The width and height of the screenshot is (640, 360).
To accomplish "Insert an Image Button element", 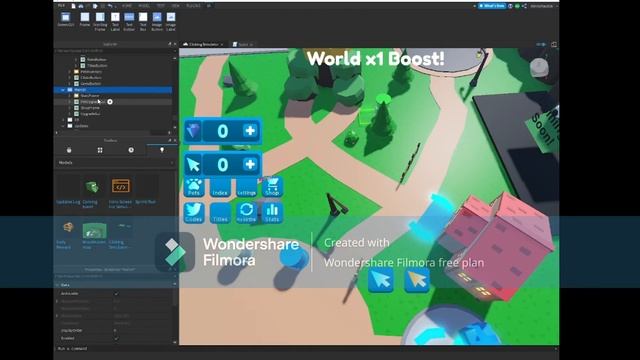I will (x=157, y=21).
